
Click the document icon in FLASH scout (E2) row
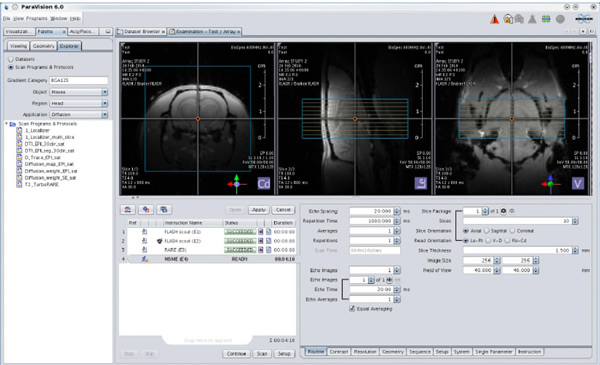(269, 241)
